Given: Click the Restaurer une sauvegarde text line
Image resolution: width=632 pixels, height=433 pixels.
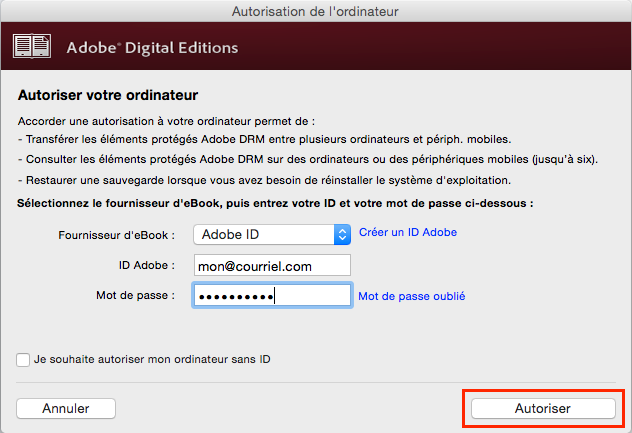Looking at the screenshot, I should 264,180.
